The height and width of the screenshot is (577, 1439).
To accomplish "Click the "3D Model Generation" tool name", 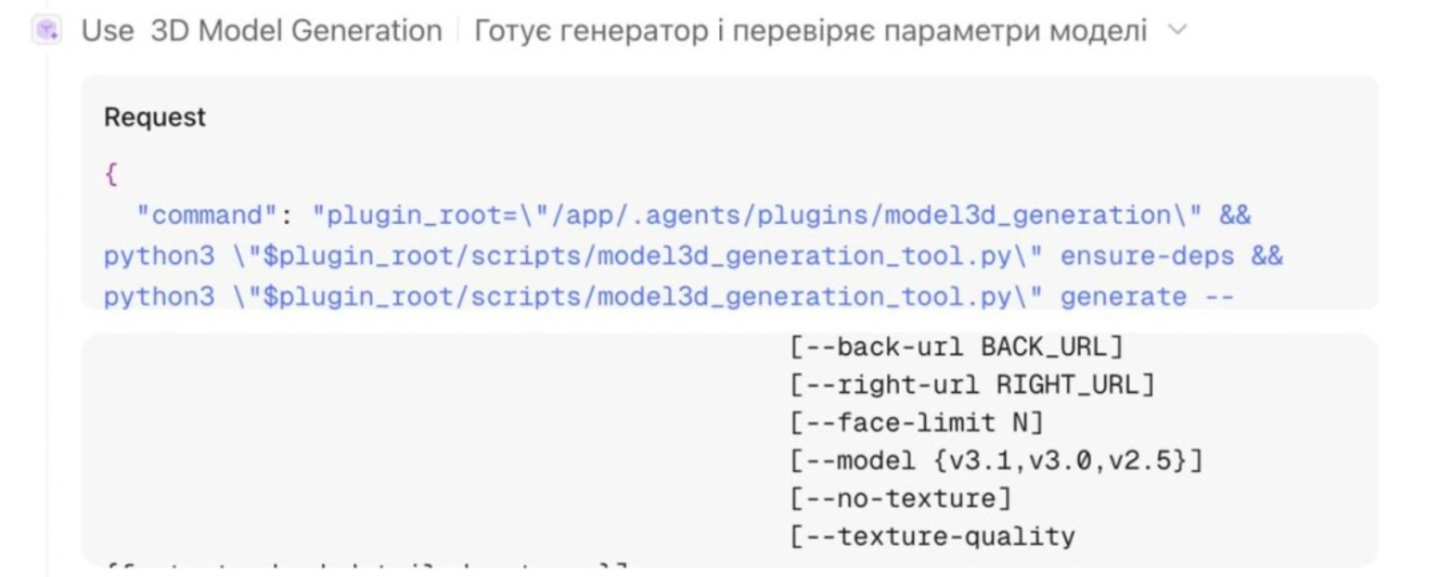I will 296,31.
